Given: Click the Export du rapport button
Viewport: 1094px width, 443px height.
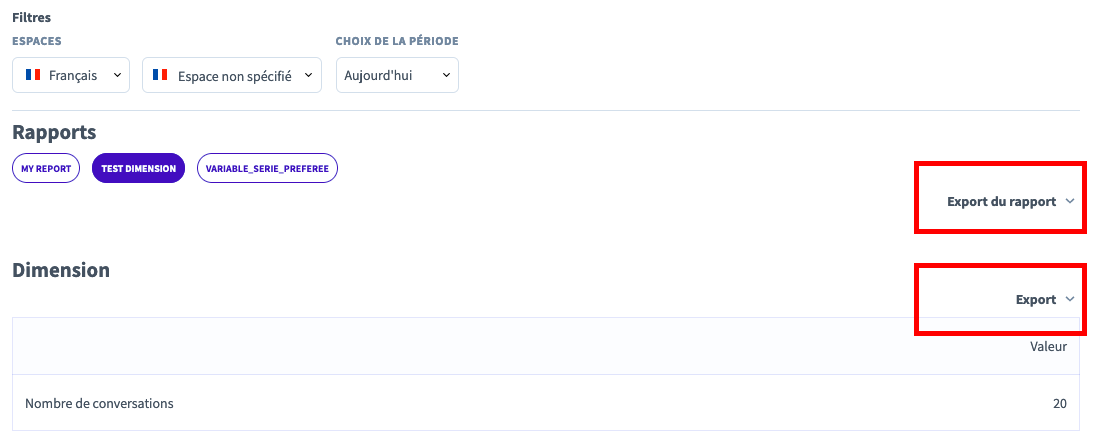Looking at the screenshot, I should click(1001, 202).
